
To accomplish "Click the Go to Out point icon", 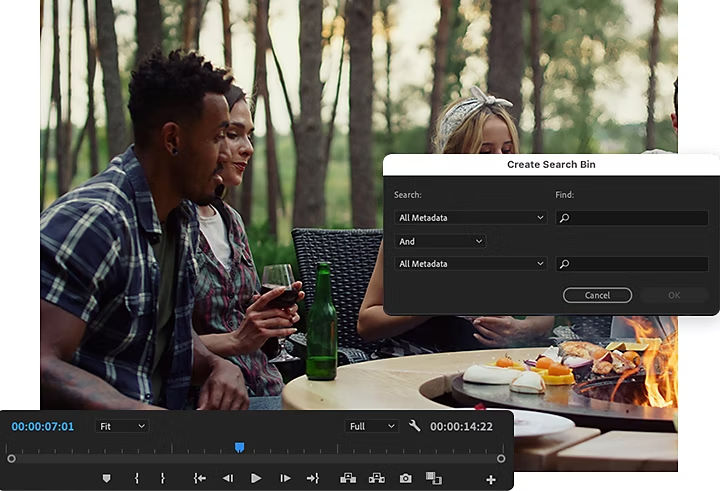I will 312,479.
